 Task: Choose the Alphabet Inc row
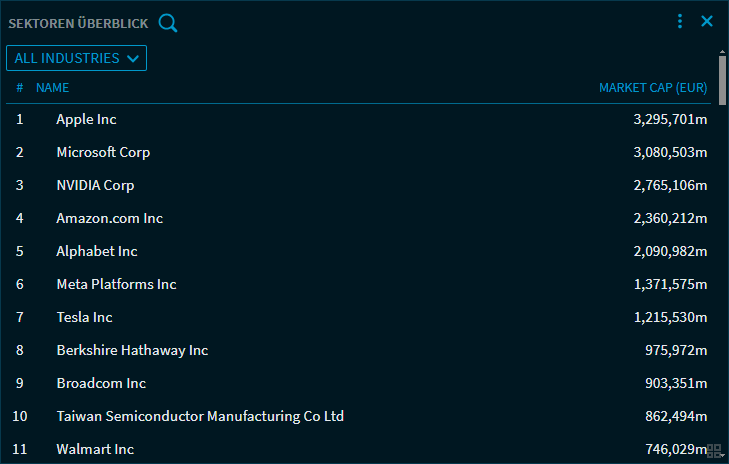(x=97, y=251)
